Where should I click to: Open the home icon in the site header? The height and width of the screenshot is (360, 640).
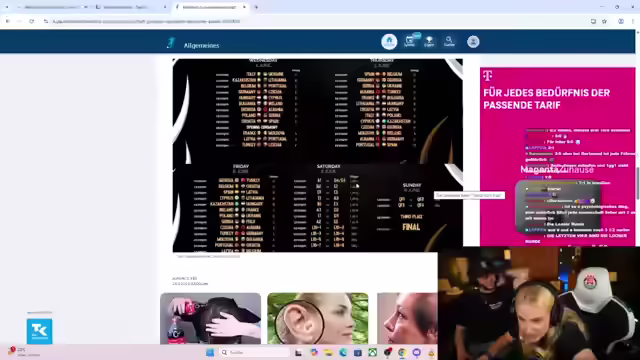389,42
